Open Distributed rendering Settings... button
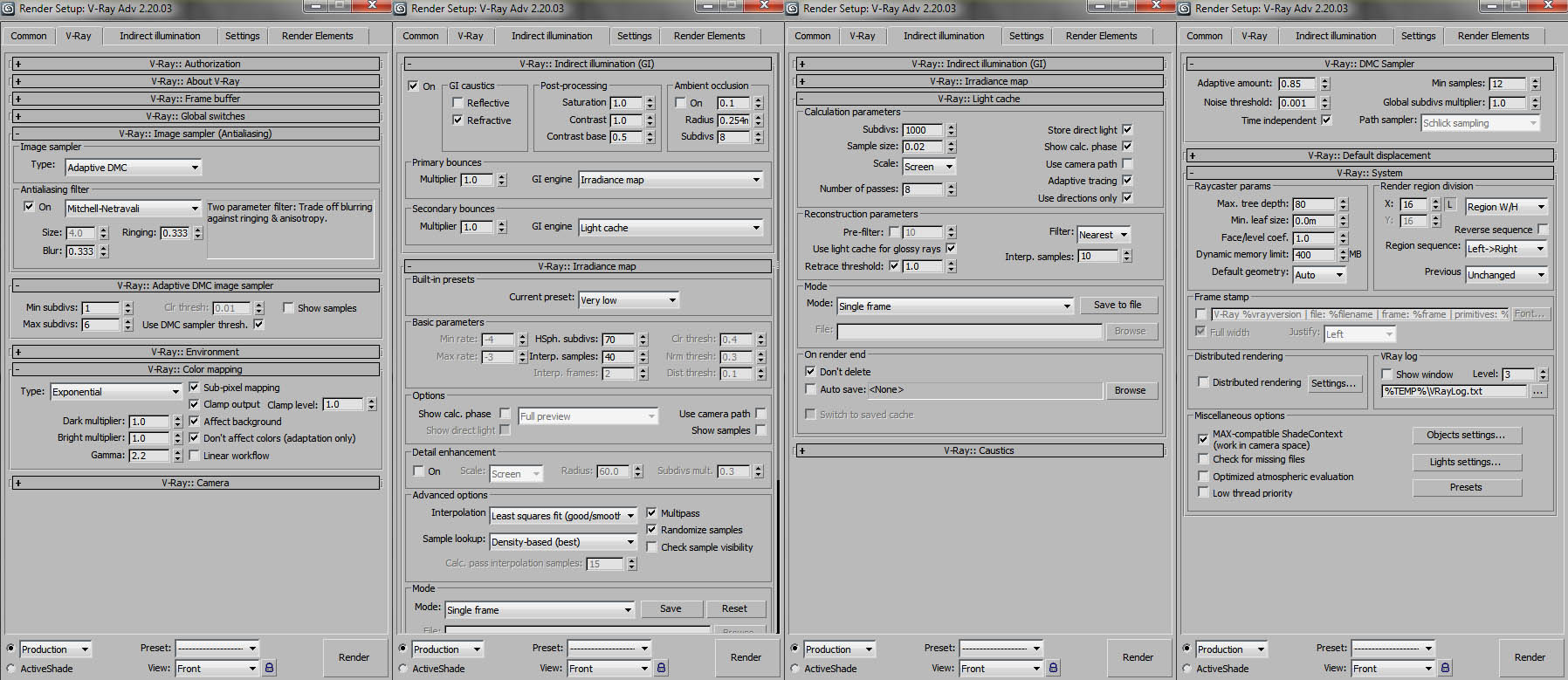1568x680 pixels. (1333, 383)
